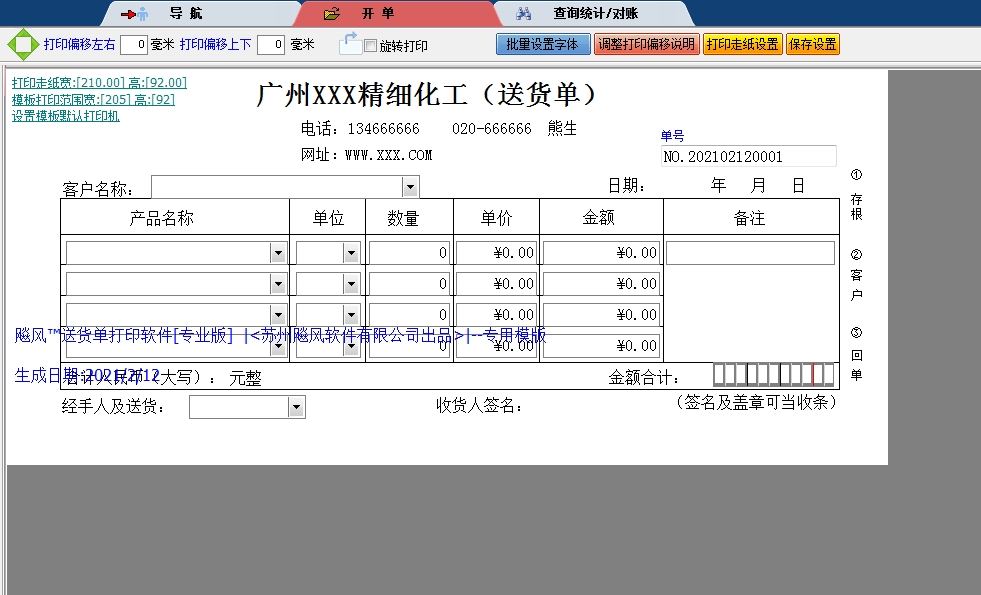
Task: Open 调整打印偏移说明
Action: tap(647, 44)
